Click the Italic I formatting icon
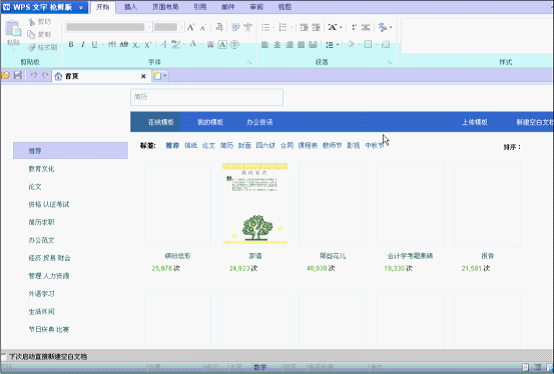This screenshot has width=554, height=374. click(x=83, y=44)
